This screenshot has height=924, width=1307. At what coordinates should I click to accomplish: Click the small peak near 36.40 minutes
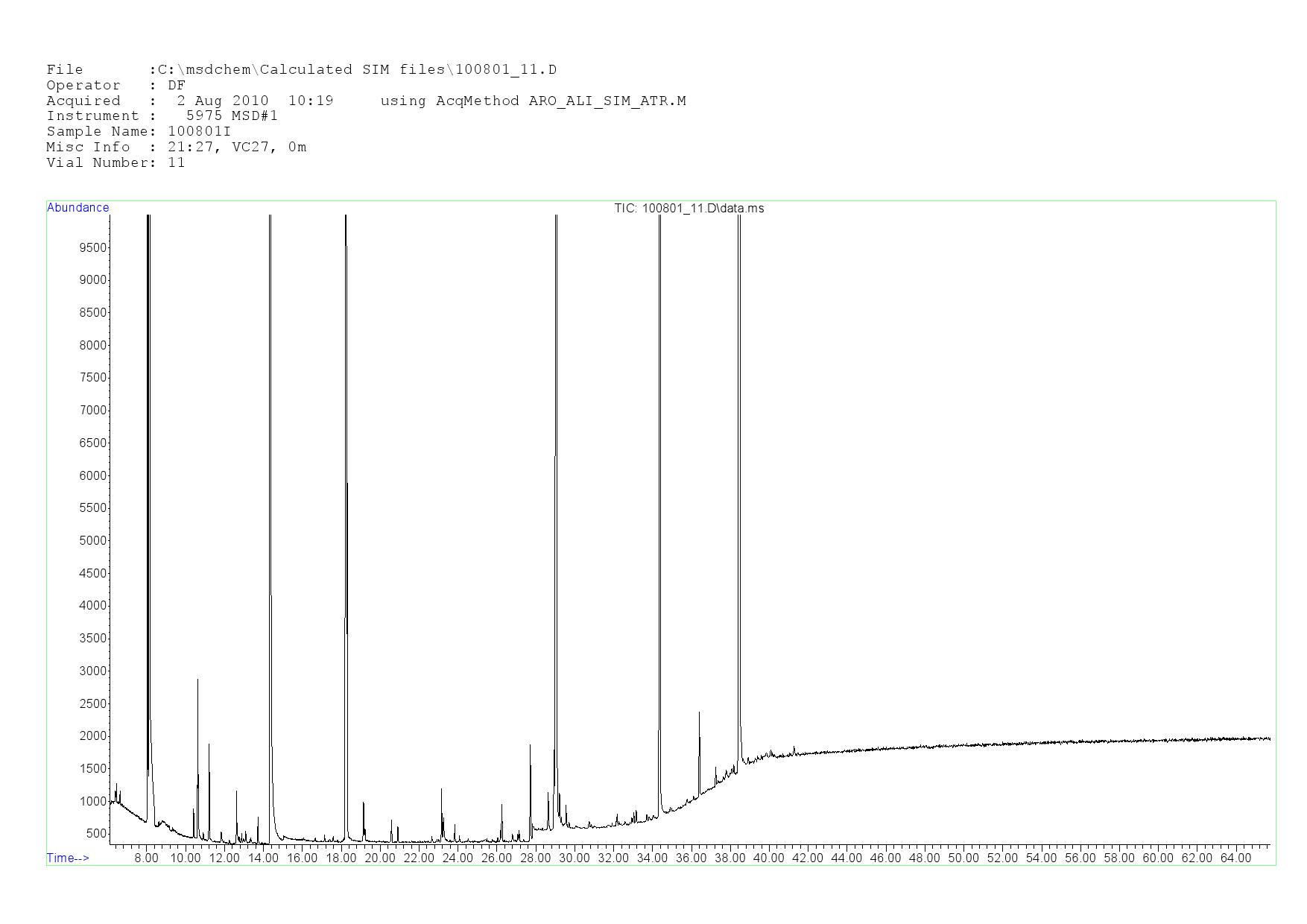699,745
